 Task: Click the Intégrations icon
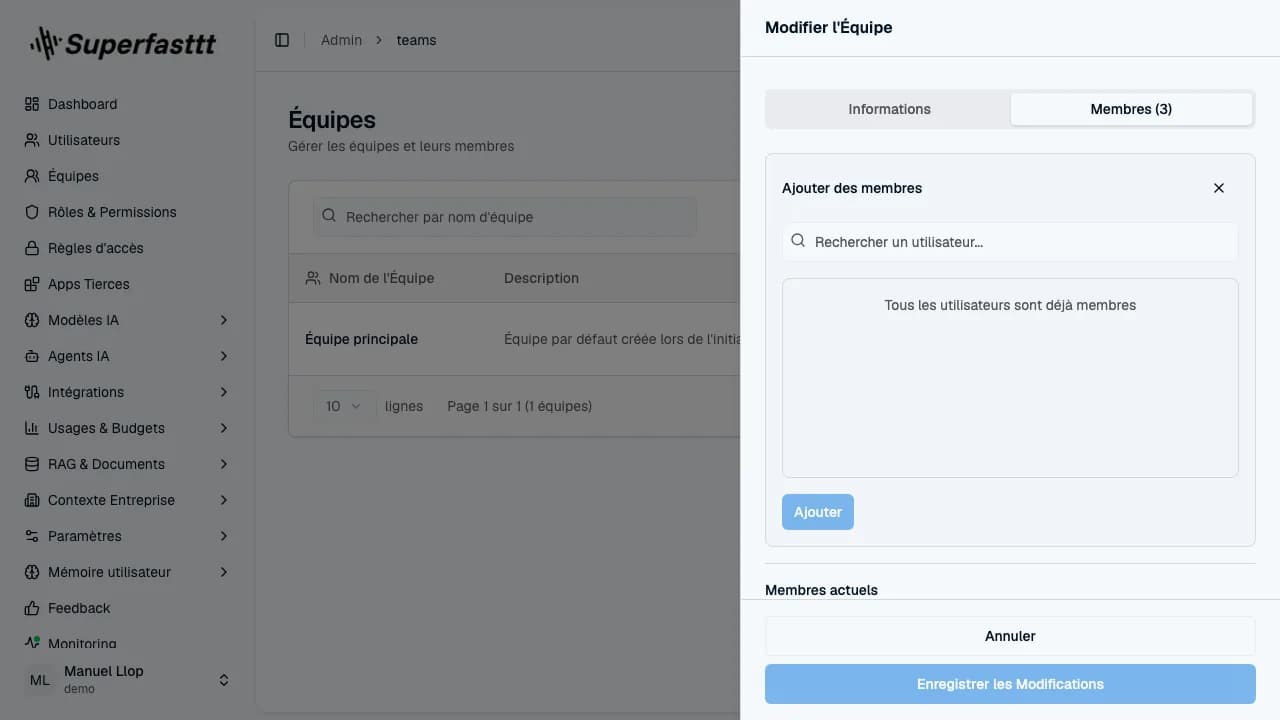click(32, 392)
